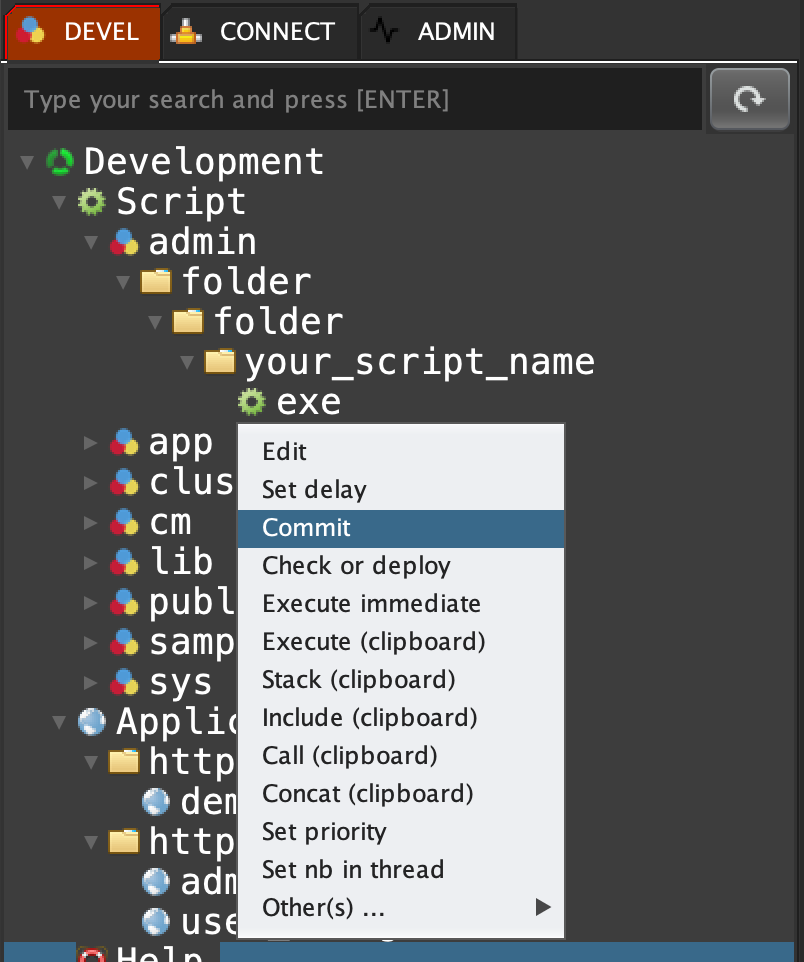Click the green gear icon next to exe

tap(251, 402)
